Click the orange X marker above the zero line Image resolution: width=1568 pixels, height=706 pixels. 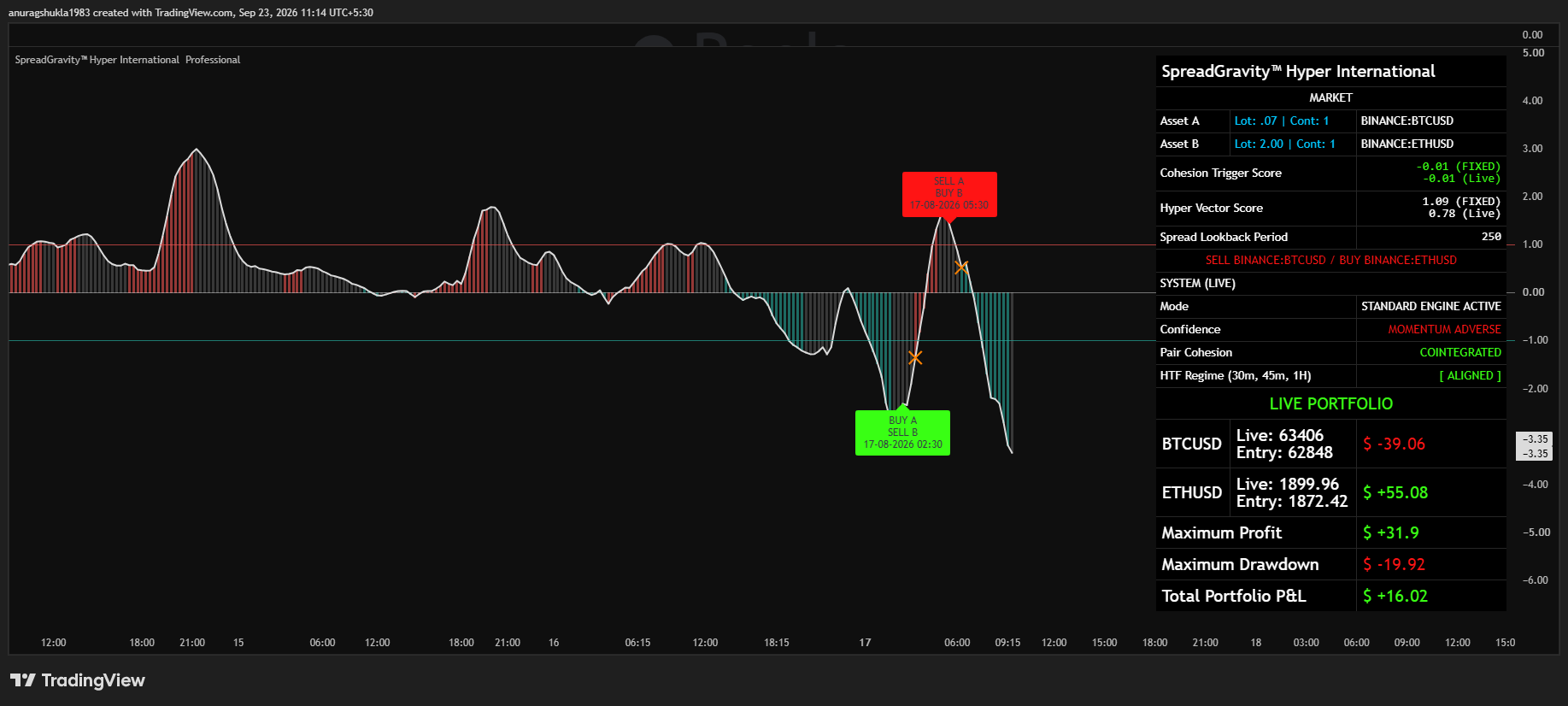point(961,268)
